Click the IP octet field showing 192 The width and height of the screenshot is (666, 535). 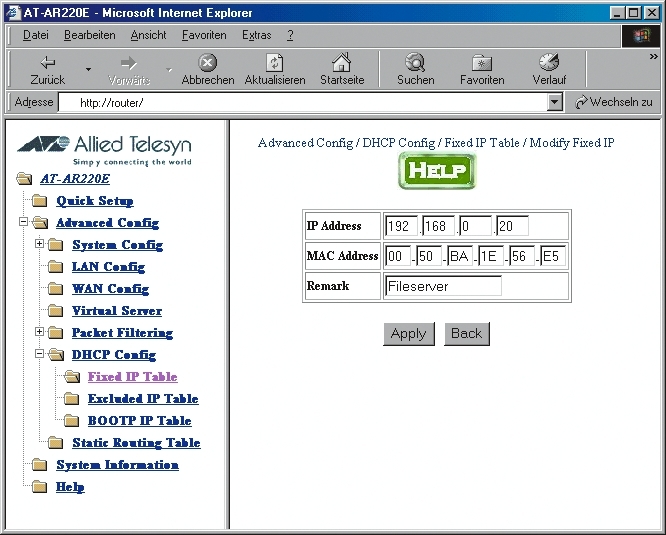pyautogui.click(x=401, y=226)
